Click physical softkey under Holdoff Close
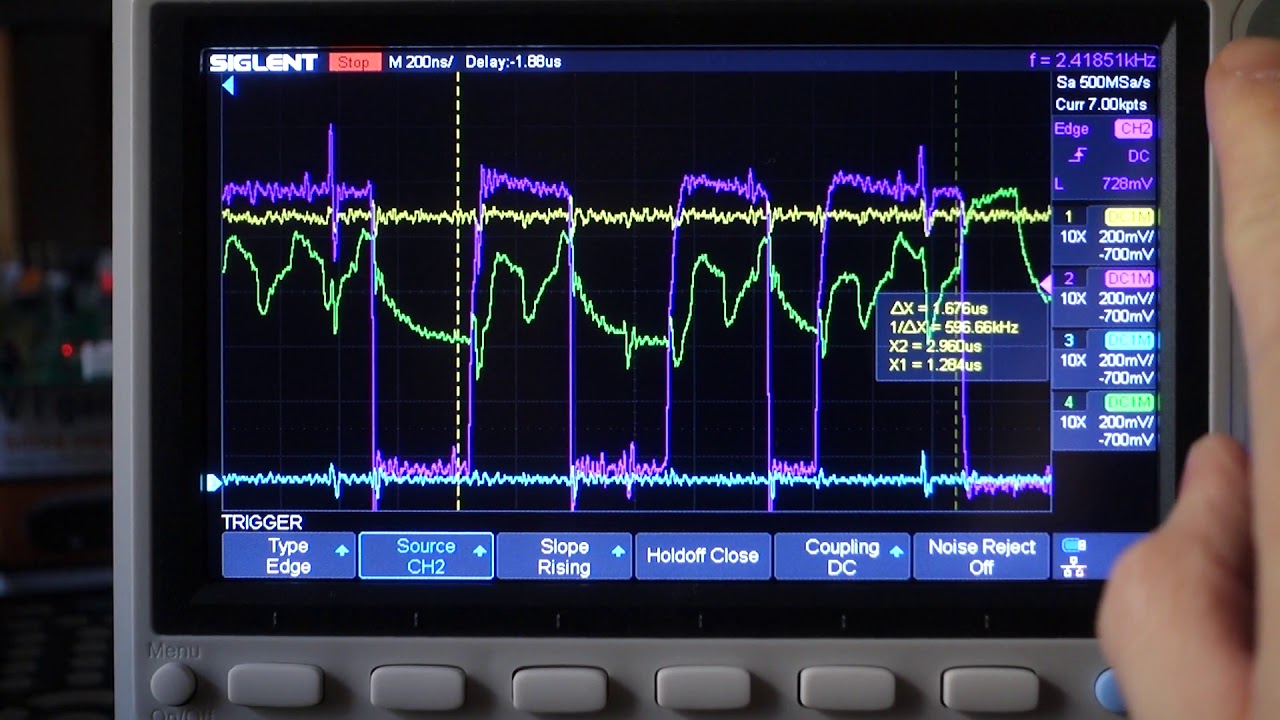 pos(703,689)
